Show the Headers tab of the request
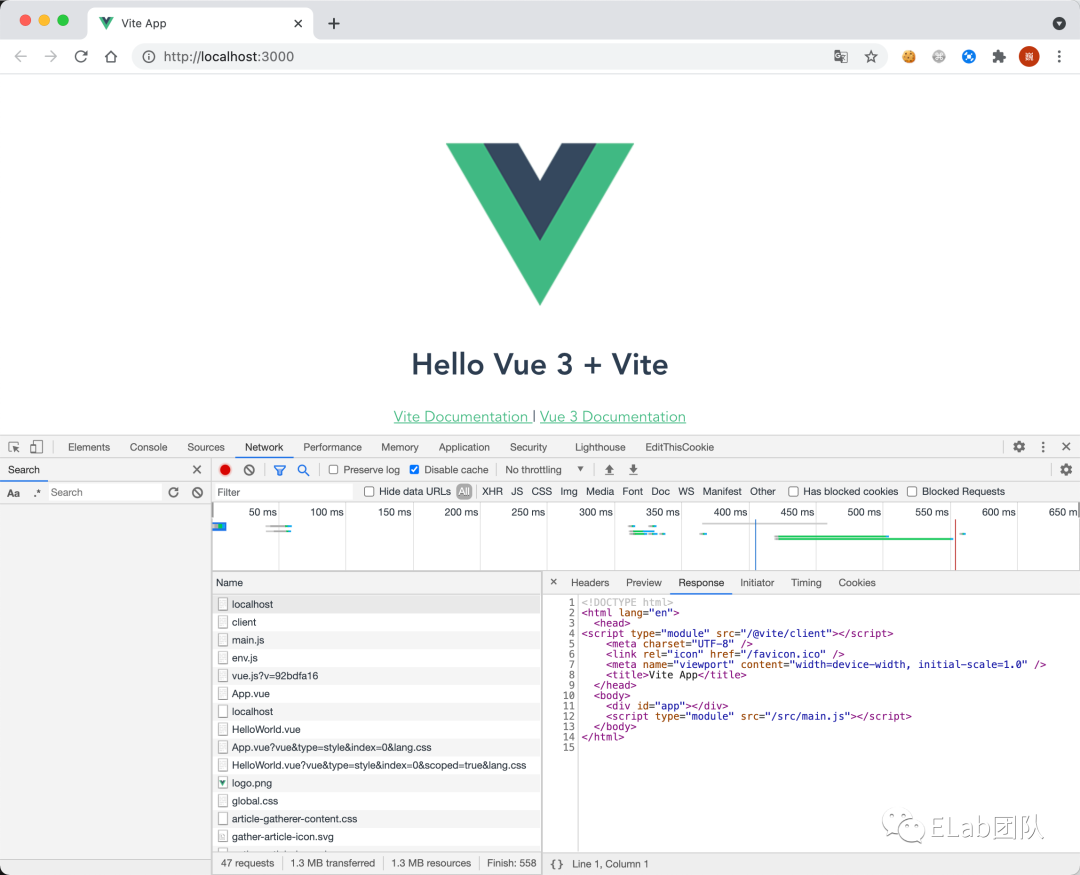The height and width of the screenshot is (875, 1080). click(x=590, y=583)
